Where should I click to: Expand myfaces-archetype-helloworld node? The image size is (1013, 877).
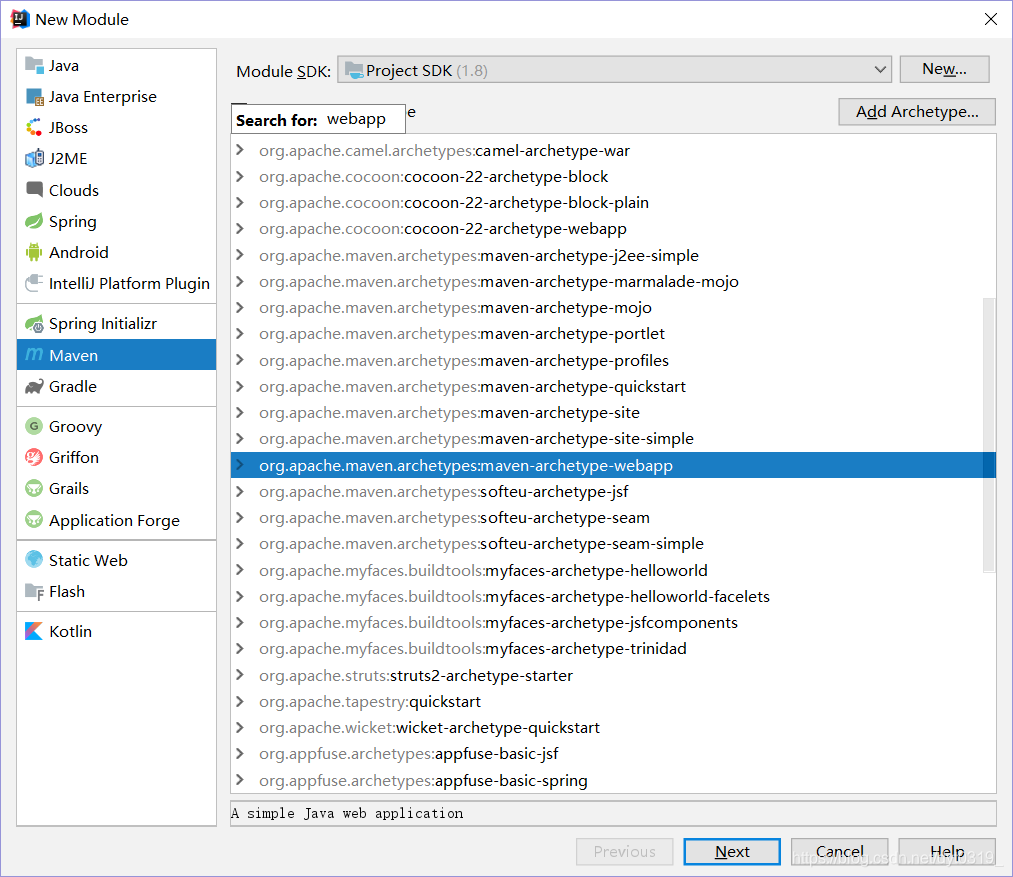pos(240,571)
